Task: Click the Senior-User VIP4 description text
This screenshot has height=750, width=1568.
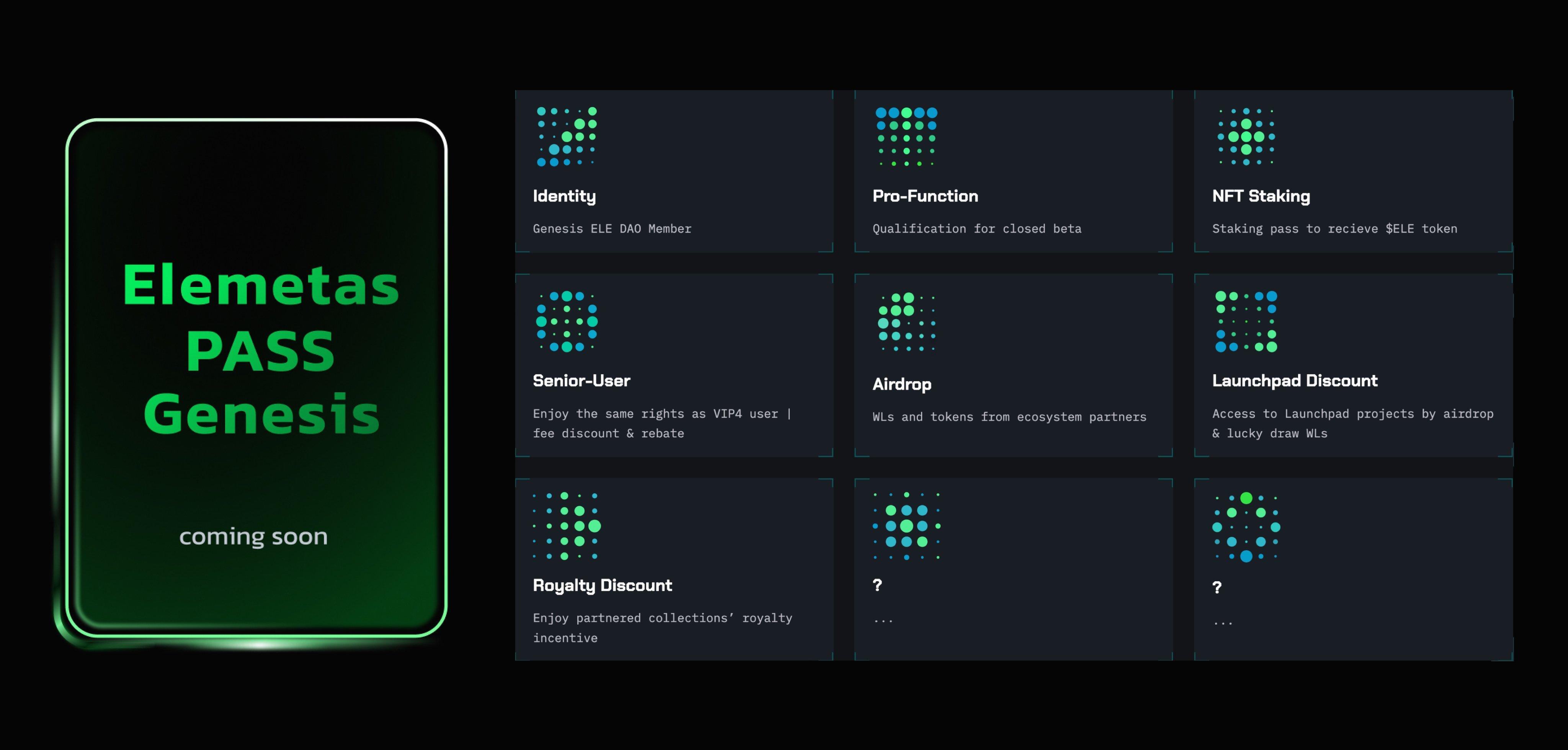Action: point(661,423)
